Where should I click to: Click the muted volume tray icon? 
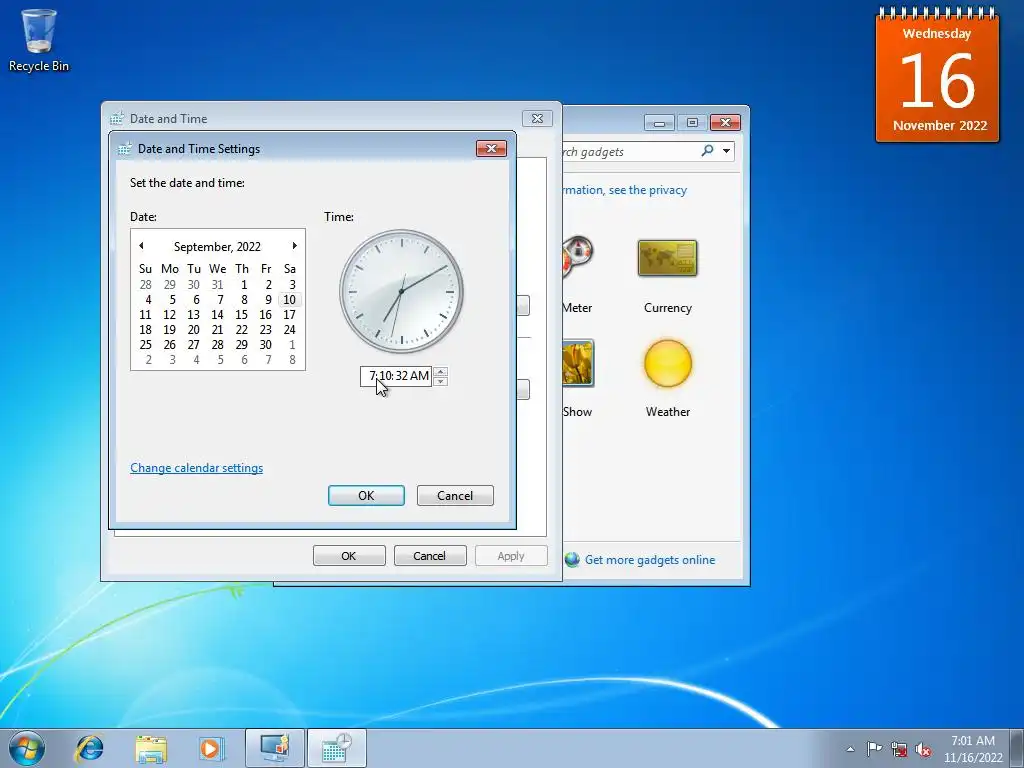pyautogui.click(x=923, y=749)
